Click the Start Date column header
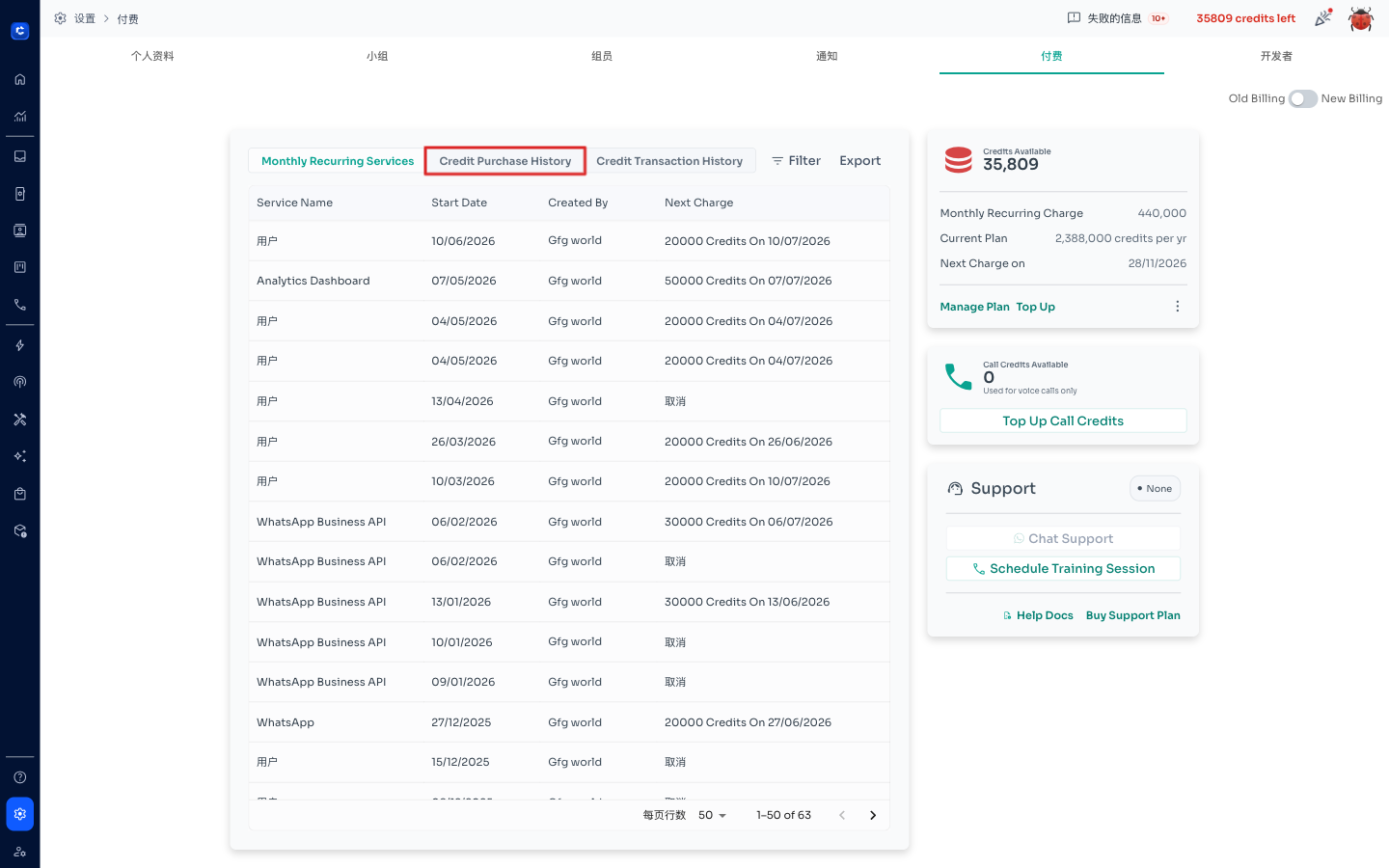This screenshot has height=868, width=1389. pyautogui.click(x=459, y=203)
